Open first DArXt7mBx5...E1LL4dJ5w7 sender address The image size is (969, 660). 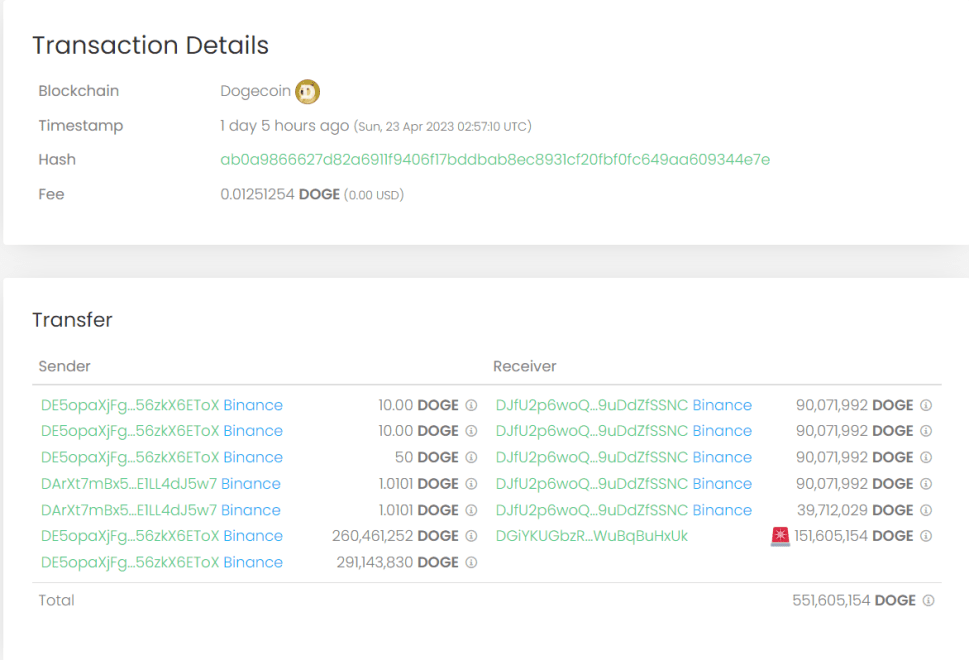click(128, 484)
